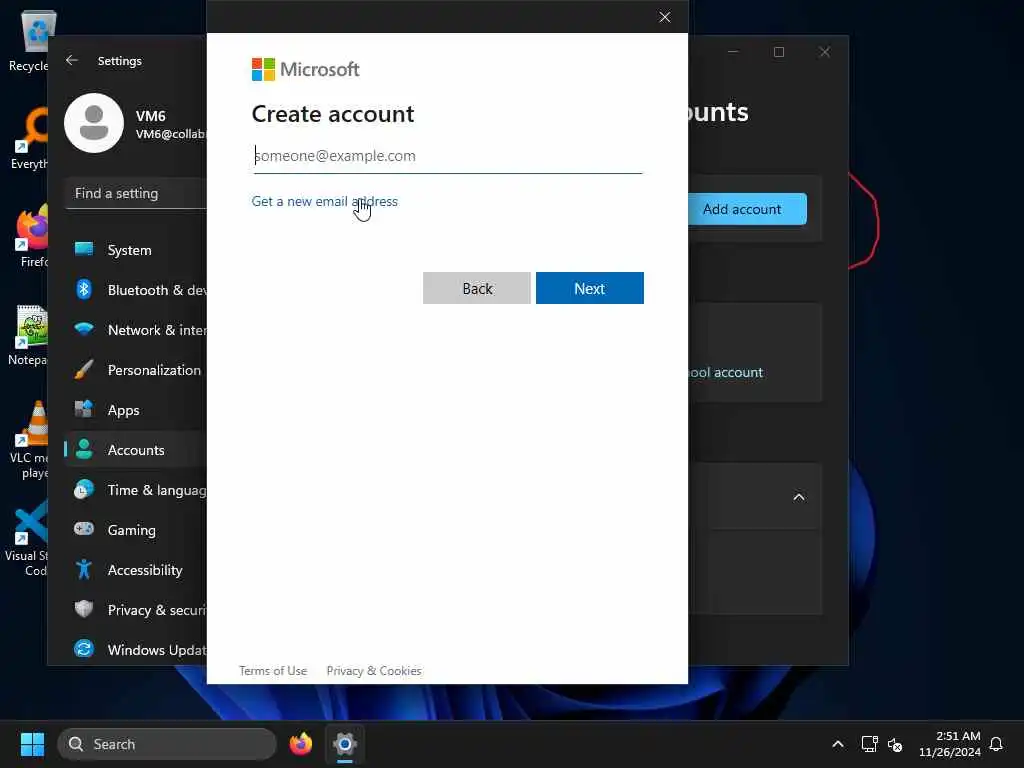
Task: Maximize the Settings window
Action: click(x=779, y=52)
